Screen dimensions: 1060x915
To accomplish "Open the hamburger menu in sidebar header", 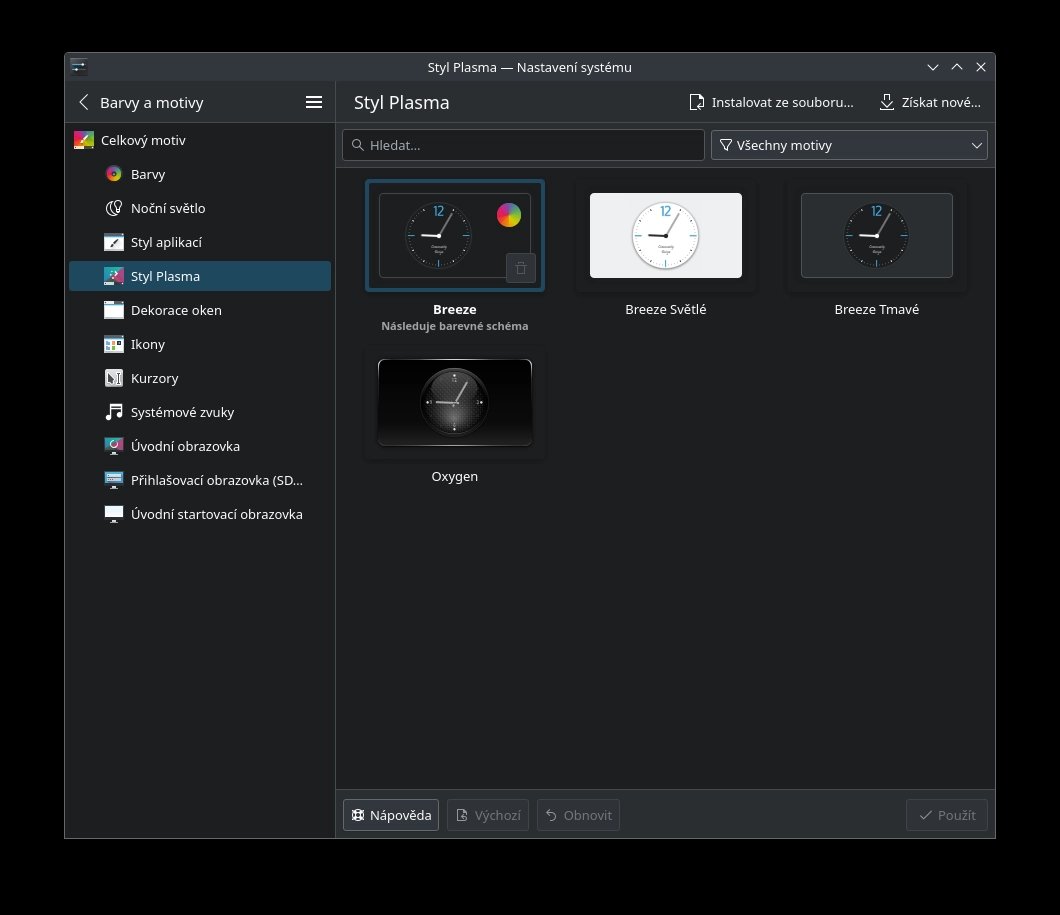I will click(314, 102).
